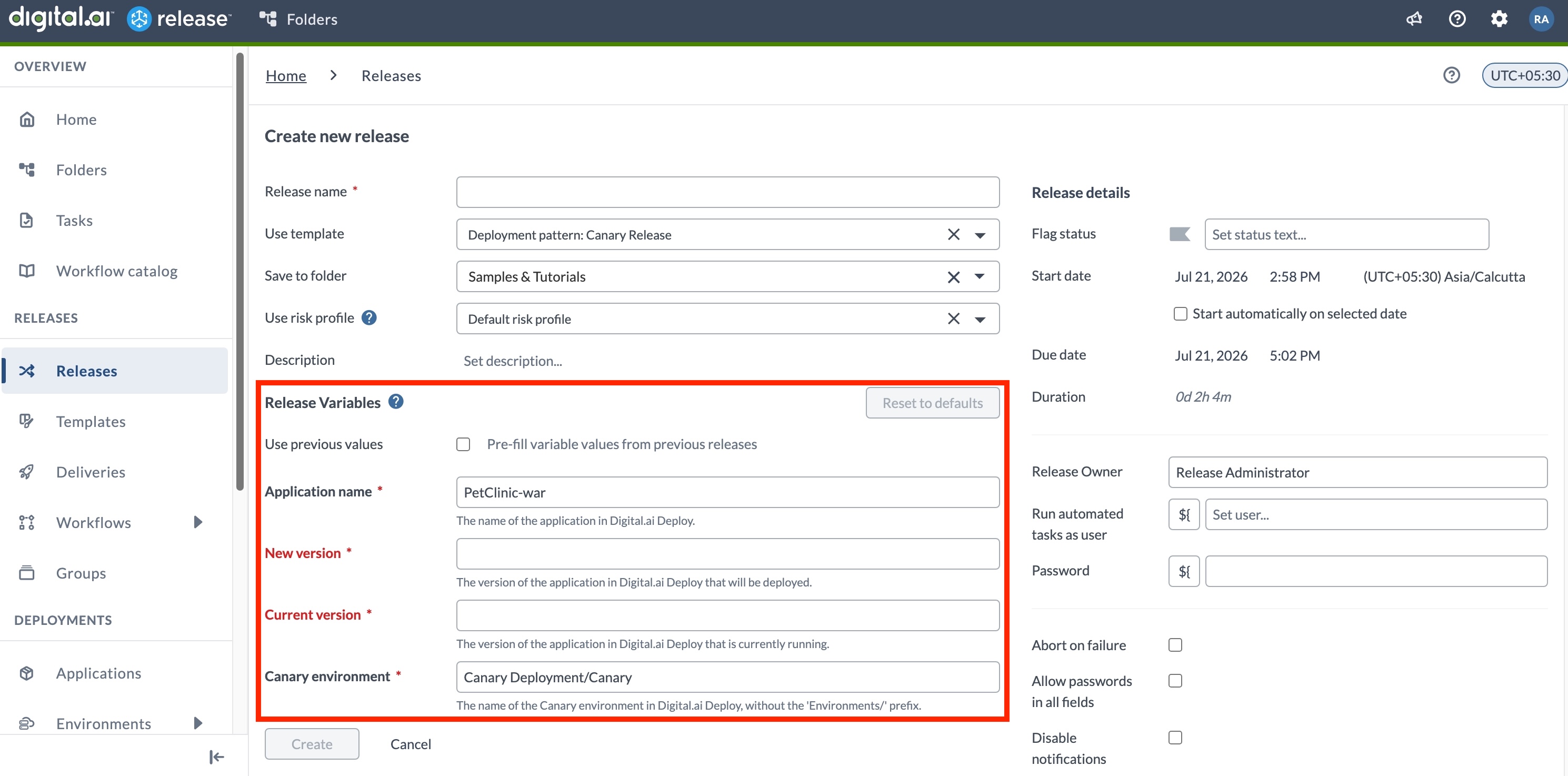The height and width of the screenshot is (776, 1568).
Task: Expand the Workflows submenu arrow
Action: [198, 522]
